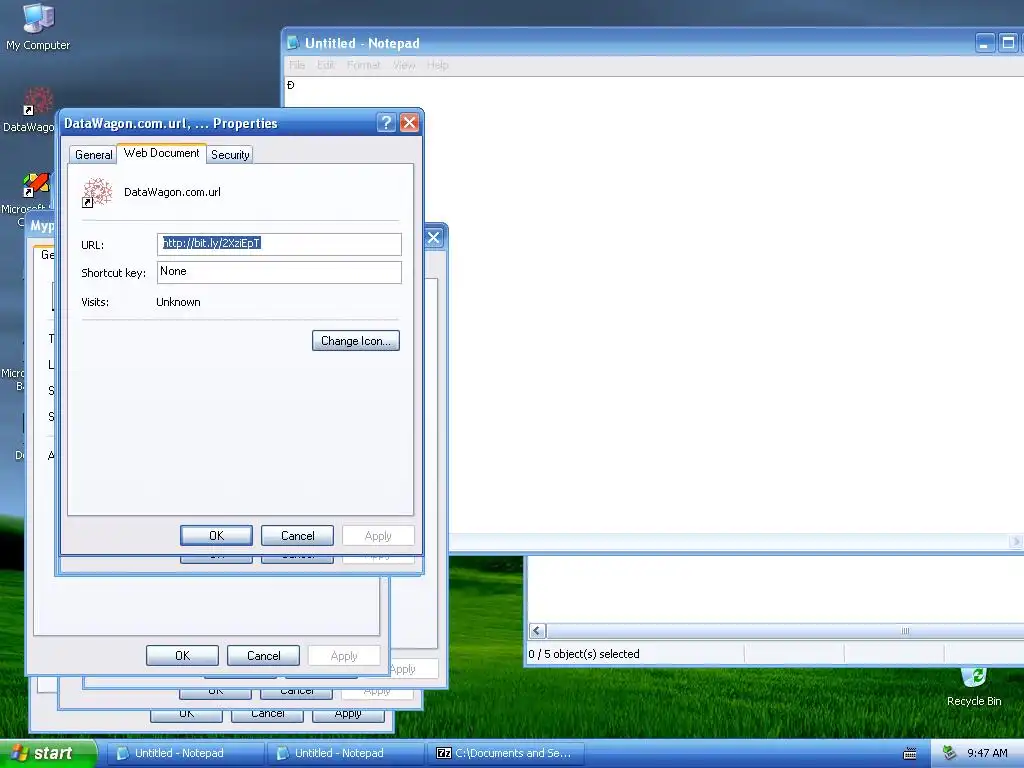The height and width of the screenshot is (768, 1024).
Task: Click Cancel in the Myp... dialog behind
Action: click(x=263, y=656)
